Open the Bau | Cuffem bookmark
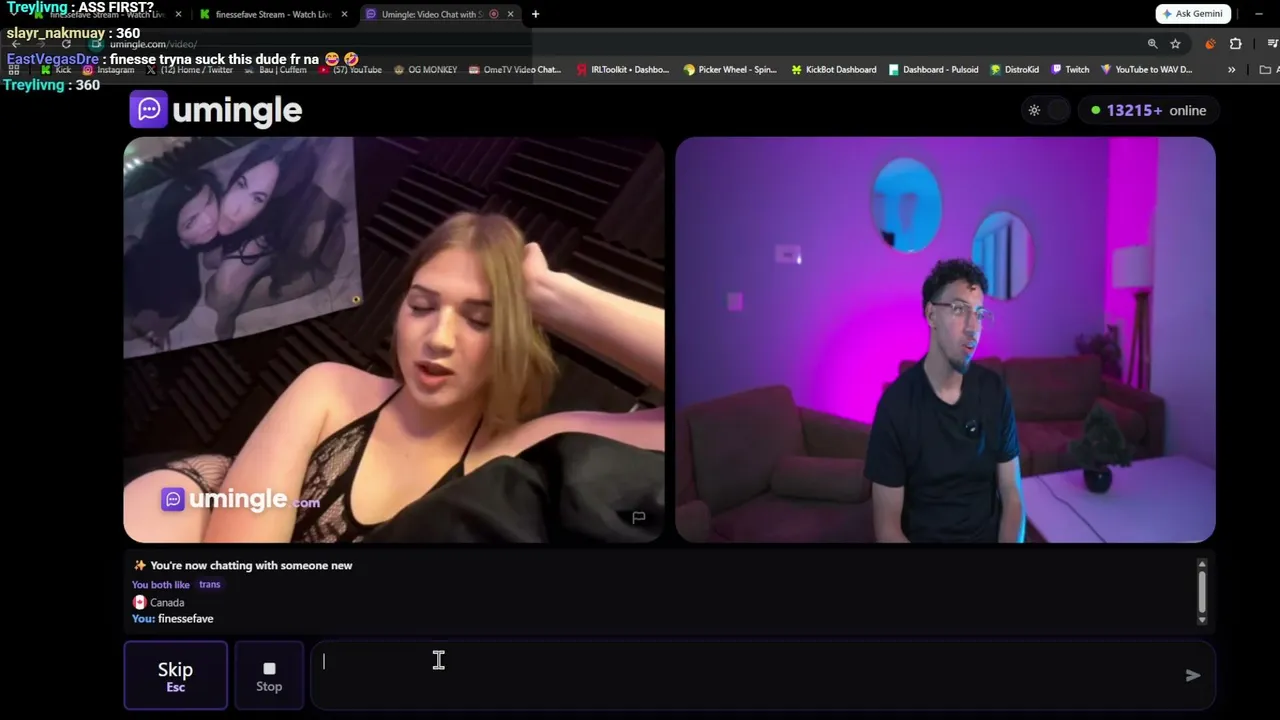This screenshot has height=720, width=1280. pos(275,70)
